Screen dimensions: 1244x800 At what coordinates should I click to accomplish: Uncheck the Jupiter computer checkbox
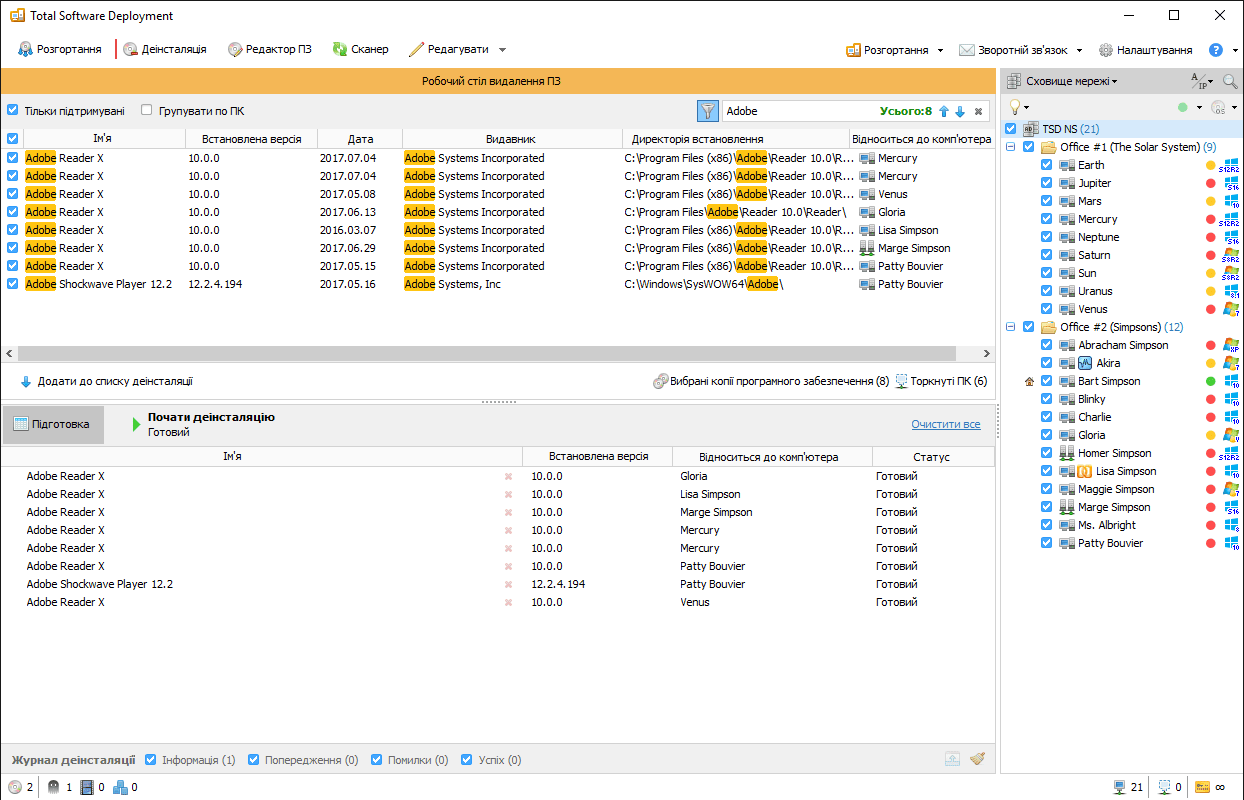tap(1046, 183)
